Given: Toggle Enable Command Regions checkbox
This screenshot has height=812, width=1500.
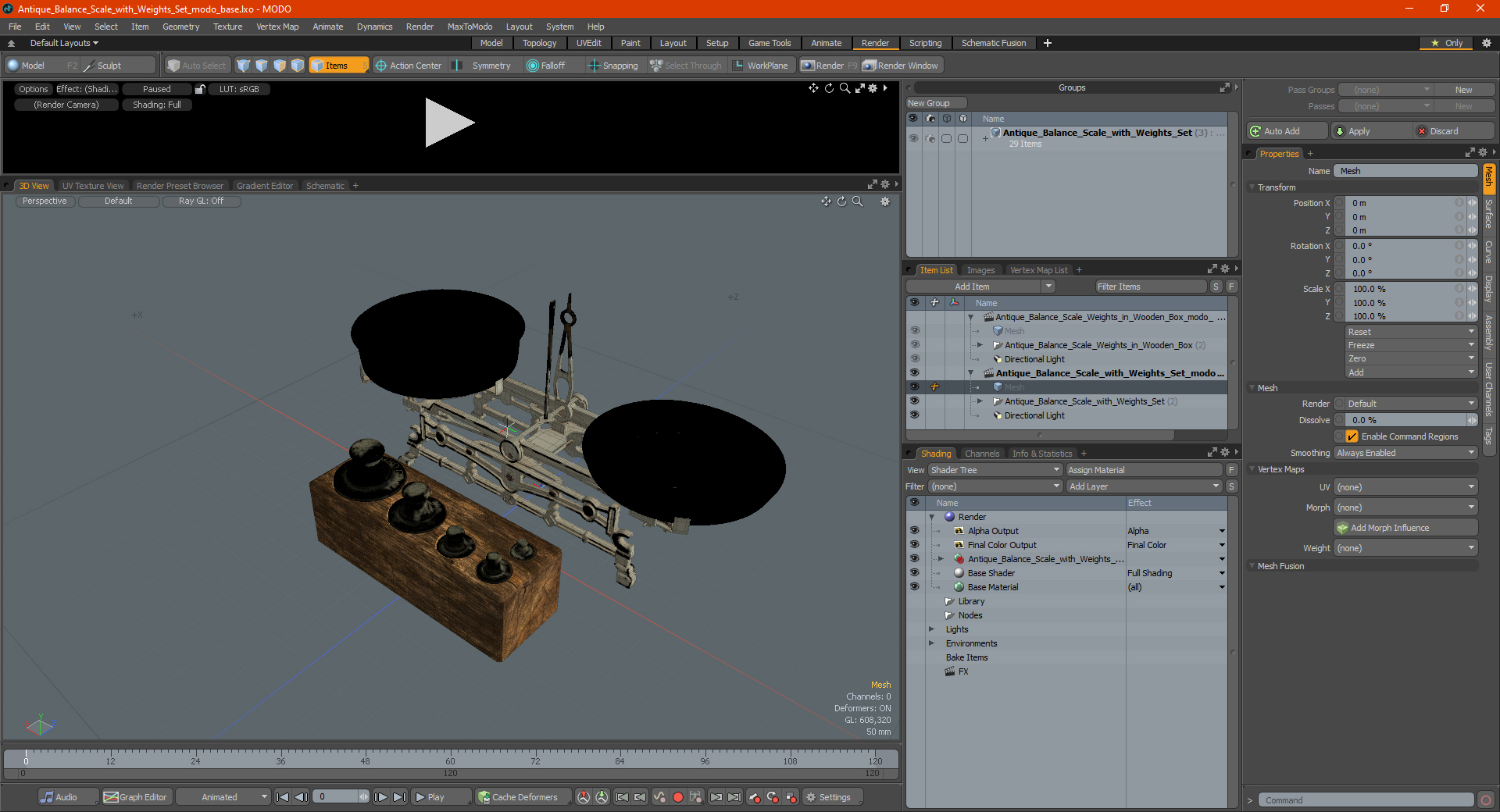Looking at the screenshot, I should click(1352, 436).
